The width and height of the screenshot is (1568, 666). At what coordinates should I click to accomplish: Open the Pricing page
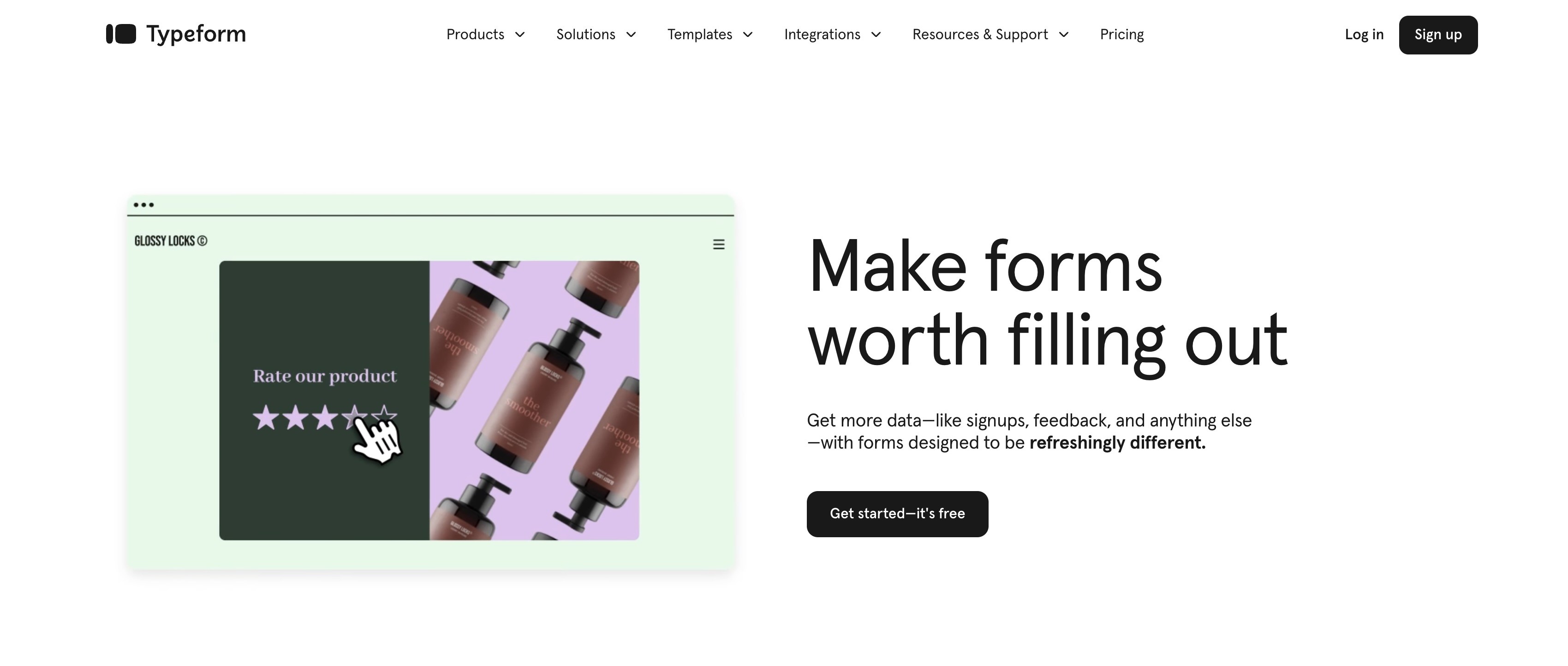point(1122,35)
